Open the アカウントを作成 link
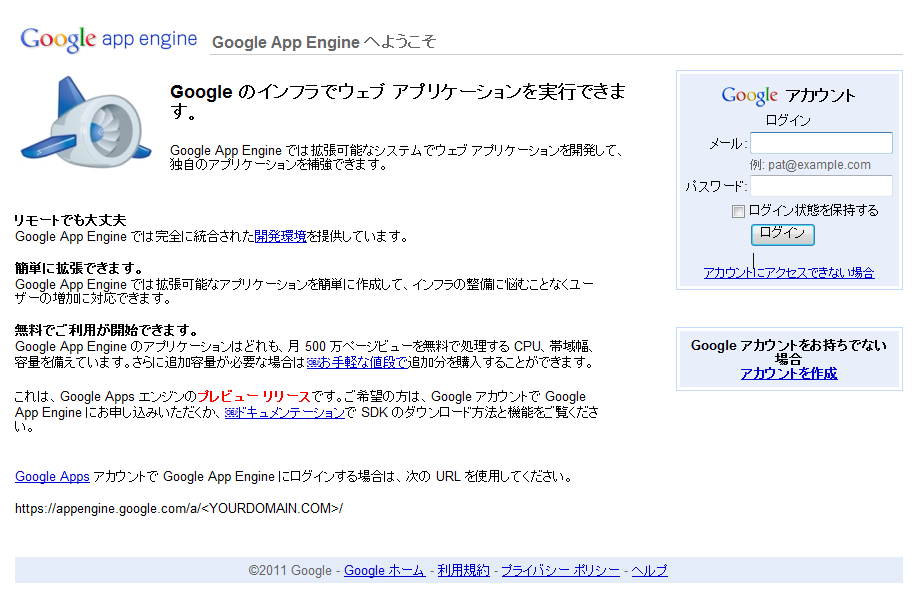Viewport: 918px width, 599px height. (789, 373)
